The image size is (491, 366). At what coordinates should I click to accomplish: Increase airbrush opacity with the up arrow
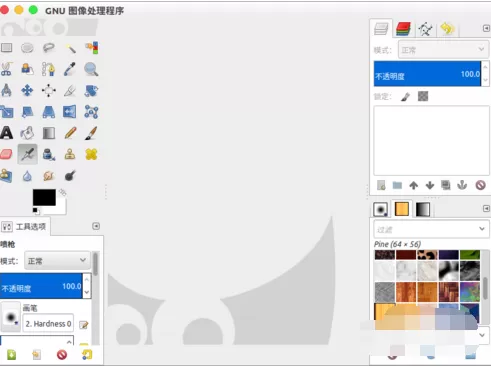click(87, 279)
